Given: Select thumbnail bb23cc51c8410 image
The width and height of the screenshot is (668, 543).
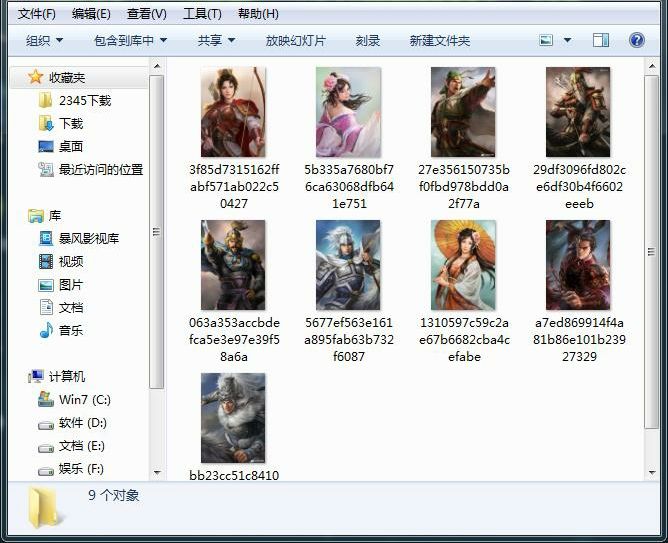Looking at the screenshot, I should click(233, 418).
